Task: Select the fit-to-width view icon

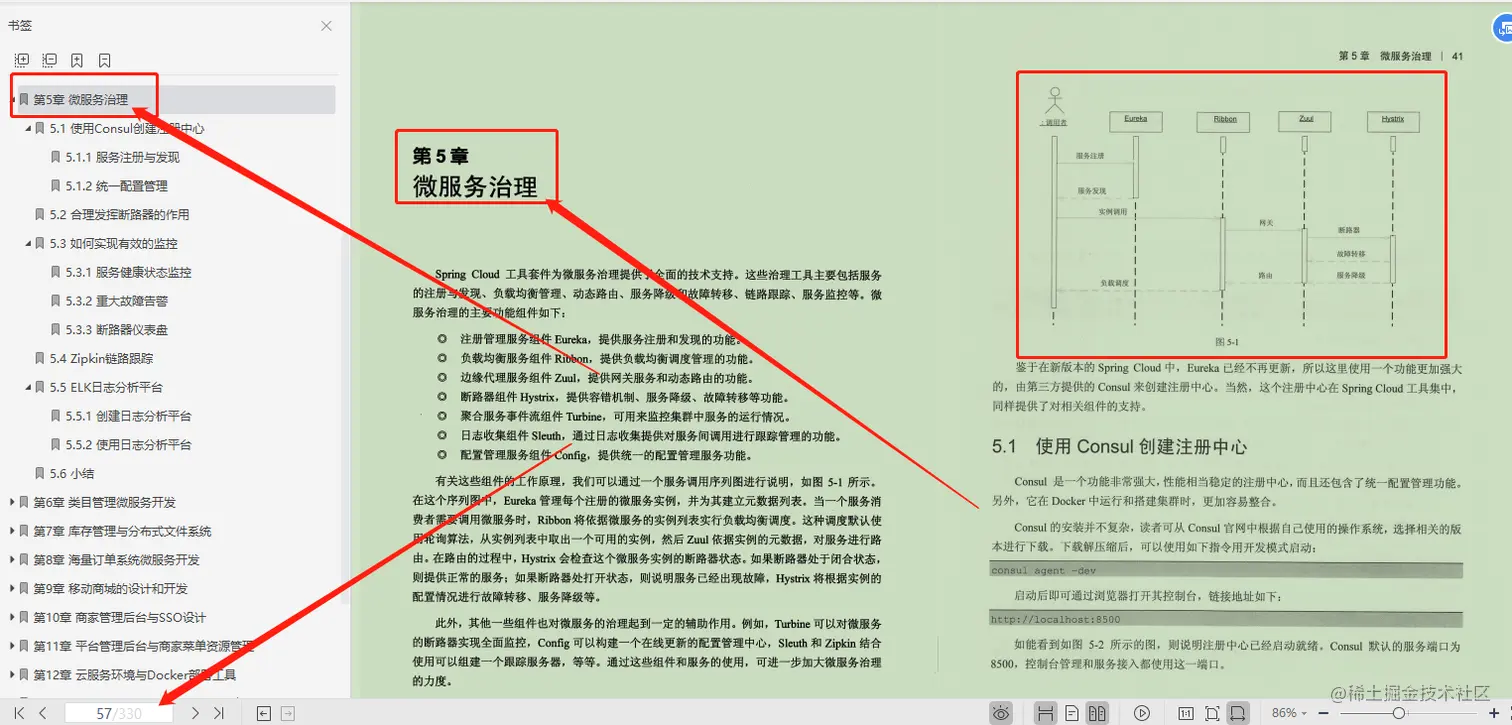Action: point(1240,712)
